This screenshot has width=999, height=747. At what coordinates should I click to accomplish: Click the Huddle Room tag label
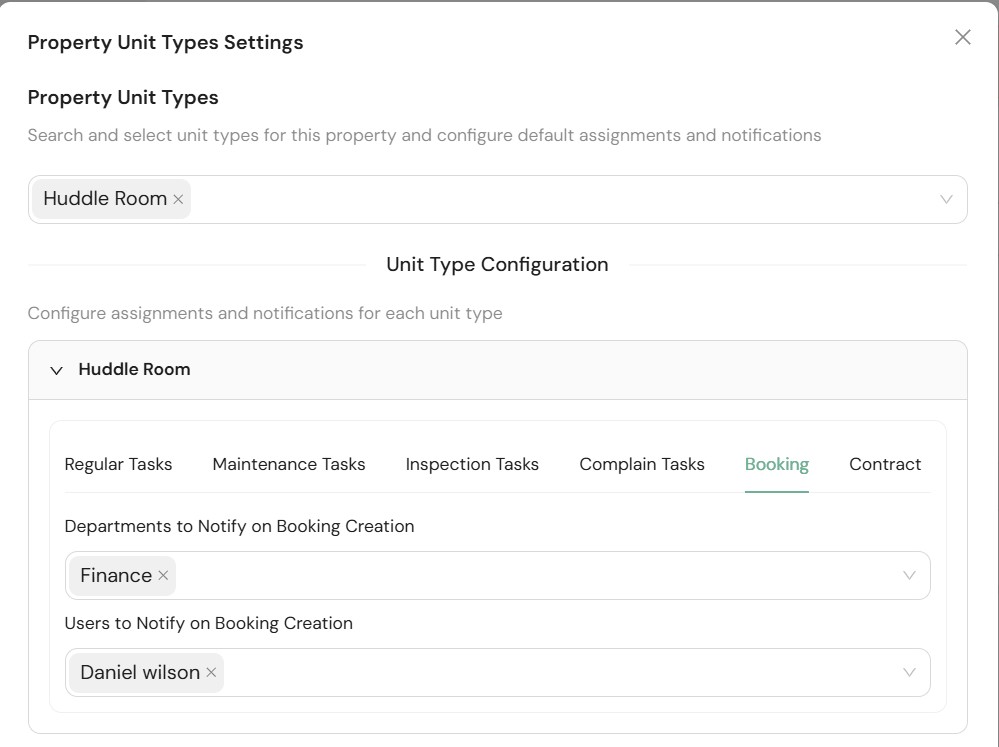[x=105, y=199]
